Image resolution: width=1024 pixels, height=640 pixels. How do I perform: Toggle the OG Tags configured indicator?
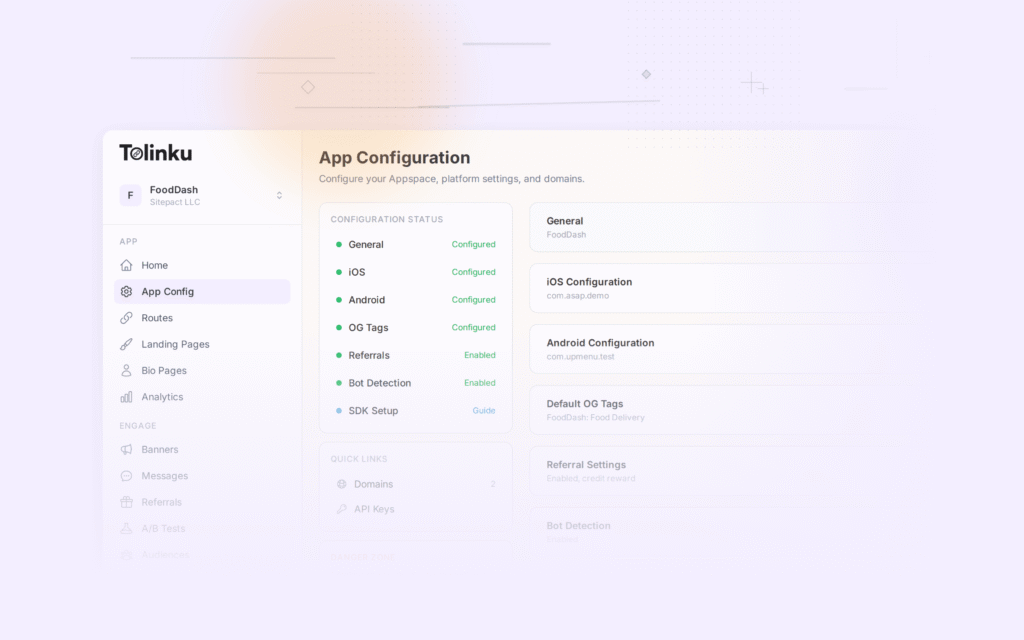(x=473, y=327)
